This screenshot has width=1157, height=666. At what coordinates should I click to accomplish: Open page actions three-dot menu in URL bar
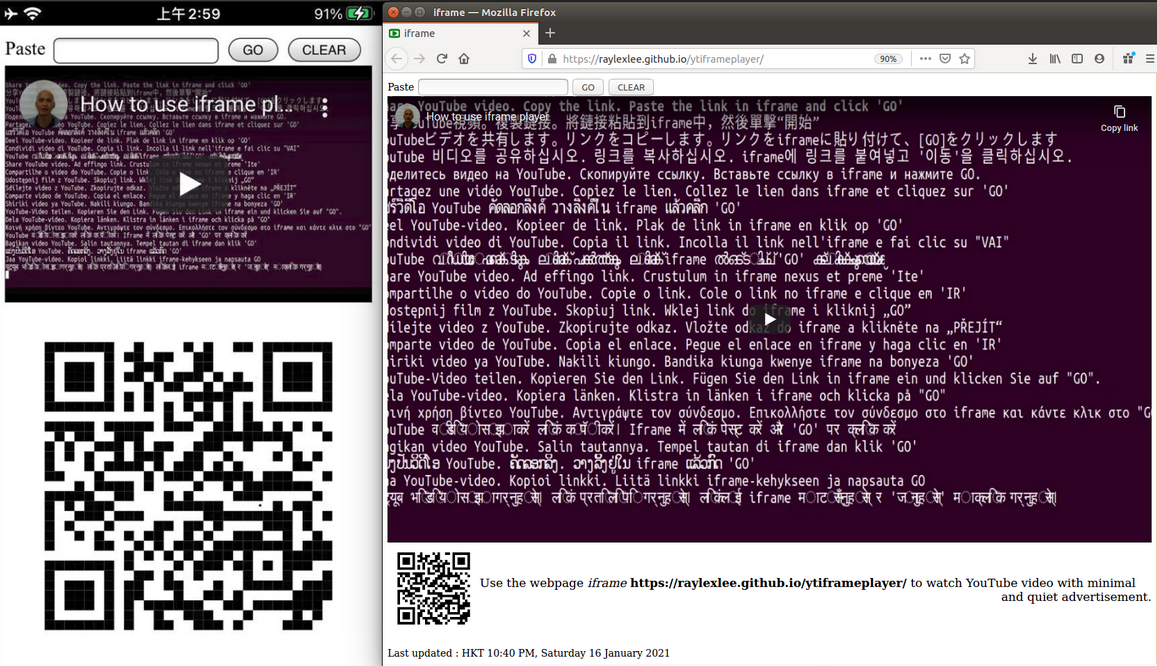[x=924, y=59]
